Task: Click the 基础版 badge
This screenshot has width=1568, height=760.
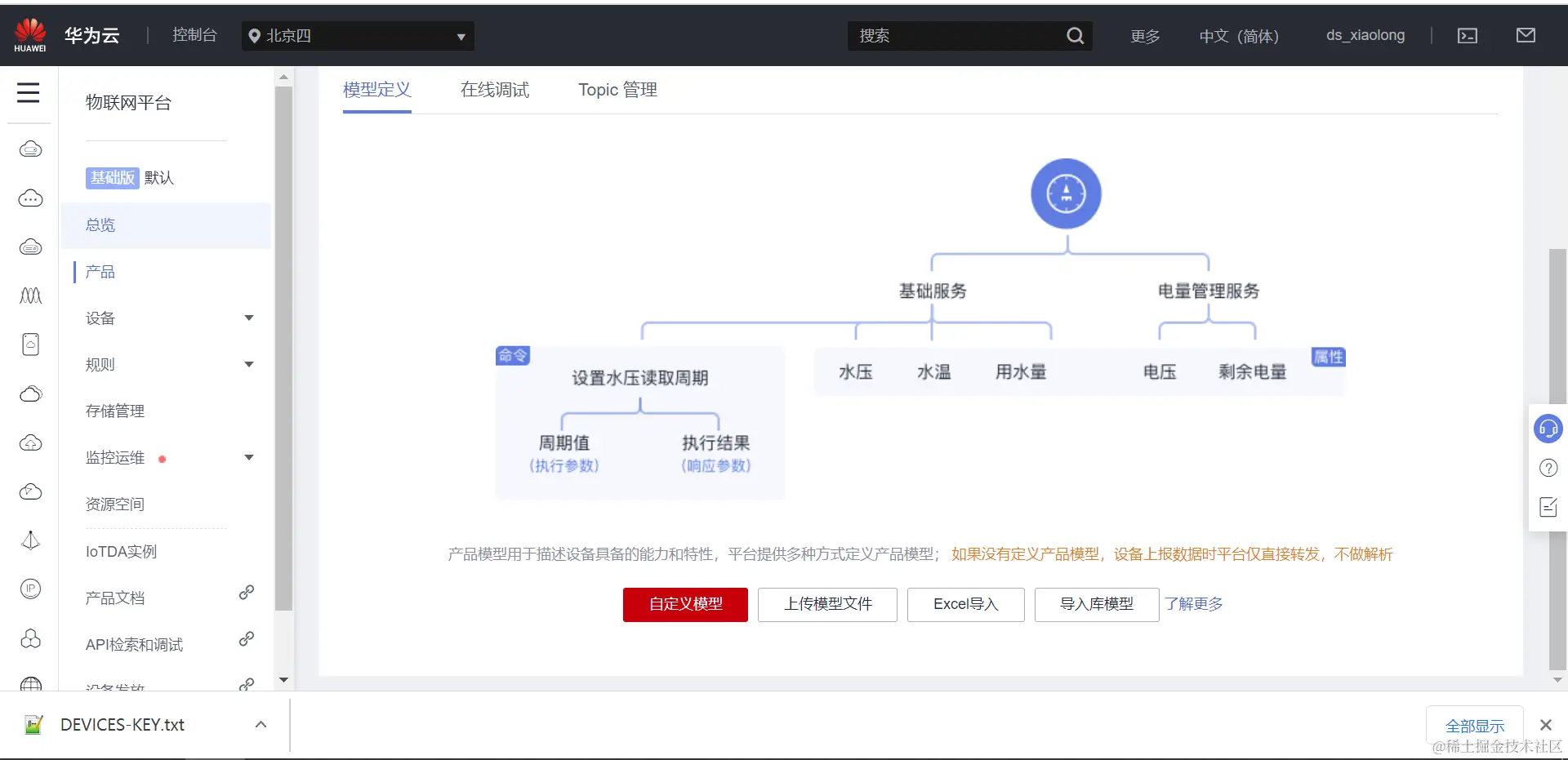Action: [x=112, y=178]
